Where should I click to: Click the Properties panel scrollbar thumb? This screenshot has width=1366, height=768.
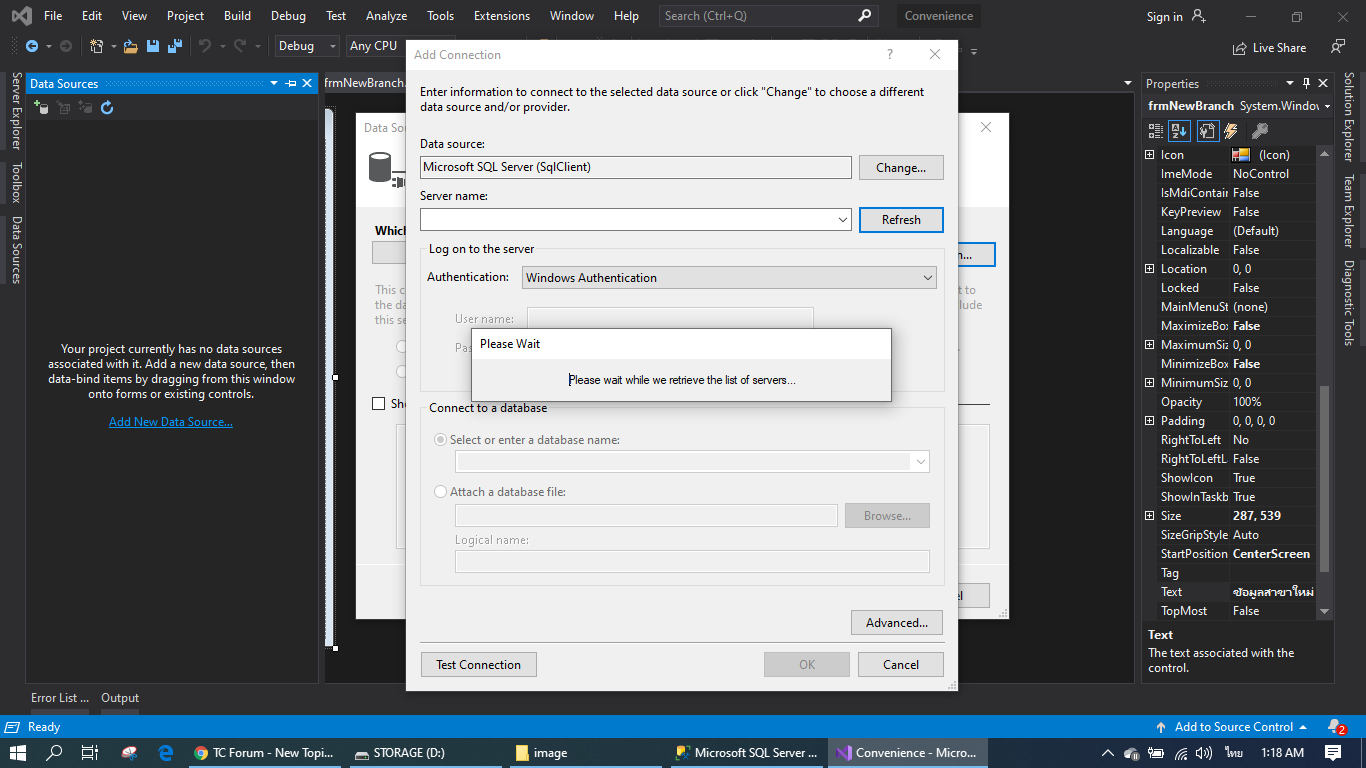[x=1325, y=480]
